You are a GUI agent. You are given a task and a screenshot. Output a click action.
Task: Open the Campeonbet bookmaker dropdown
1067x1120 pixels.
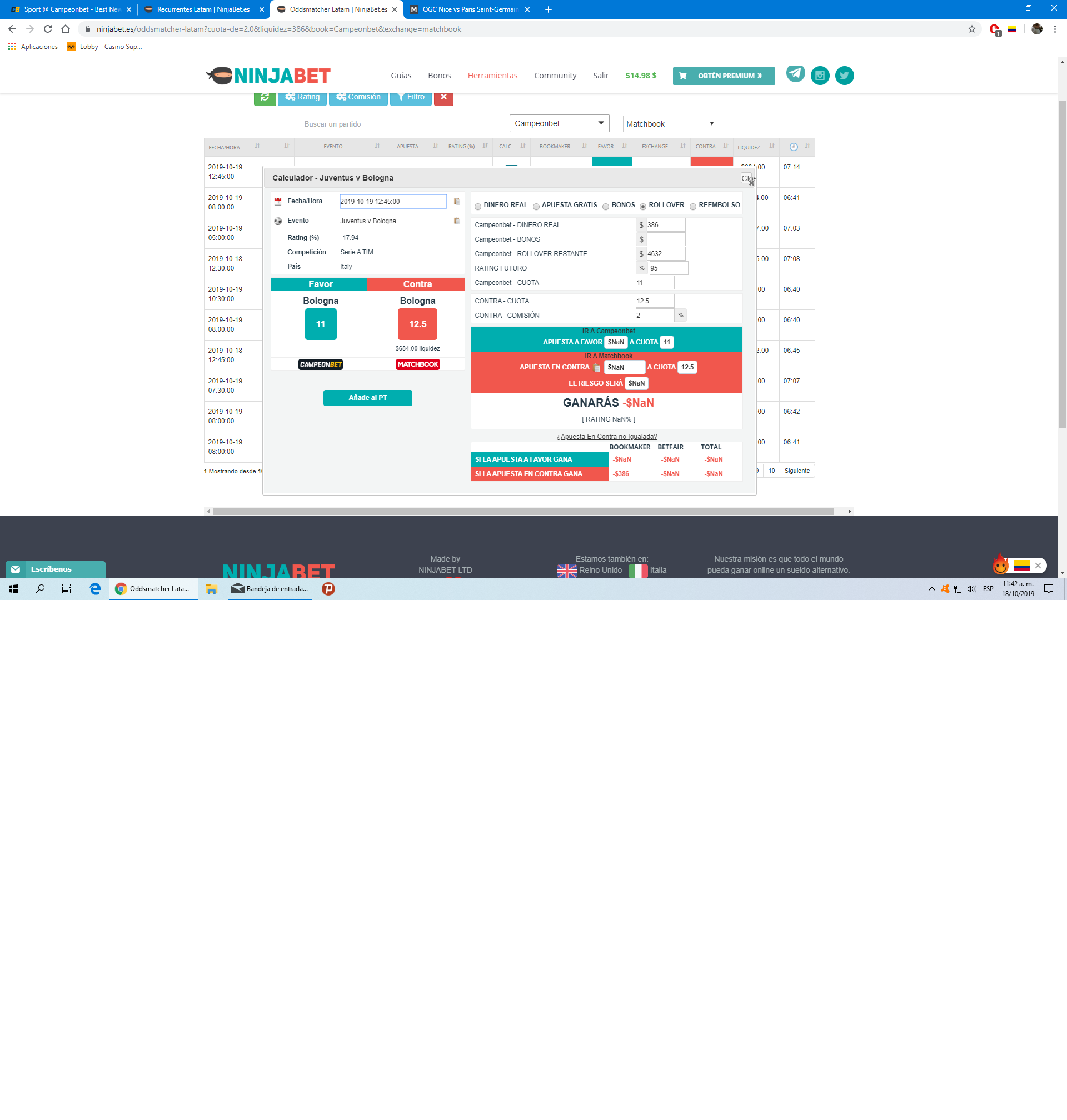click(x=559, y=123)
